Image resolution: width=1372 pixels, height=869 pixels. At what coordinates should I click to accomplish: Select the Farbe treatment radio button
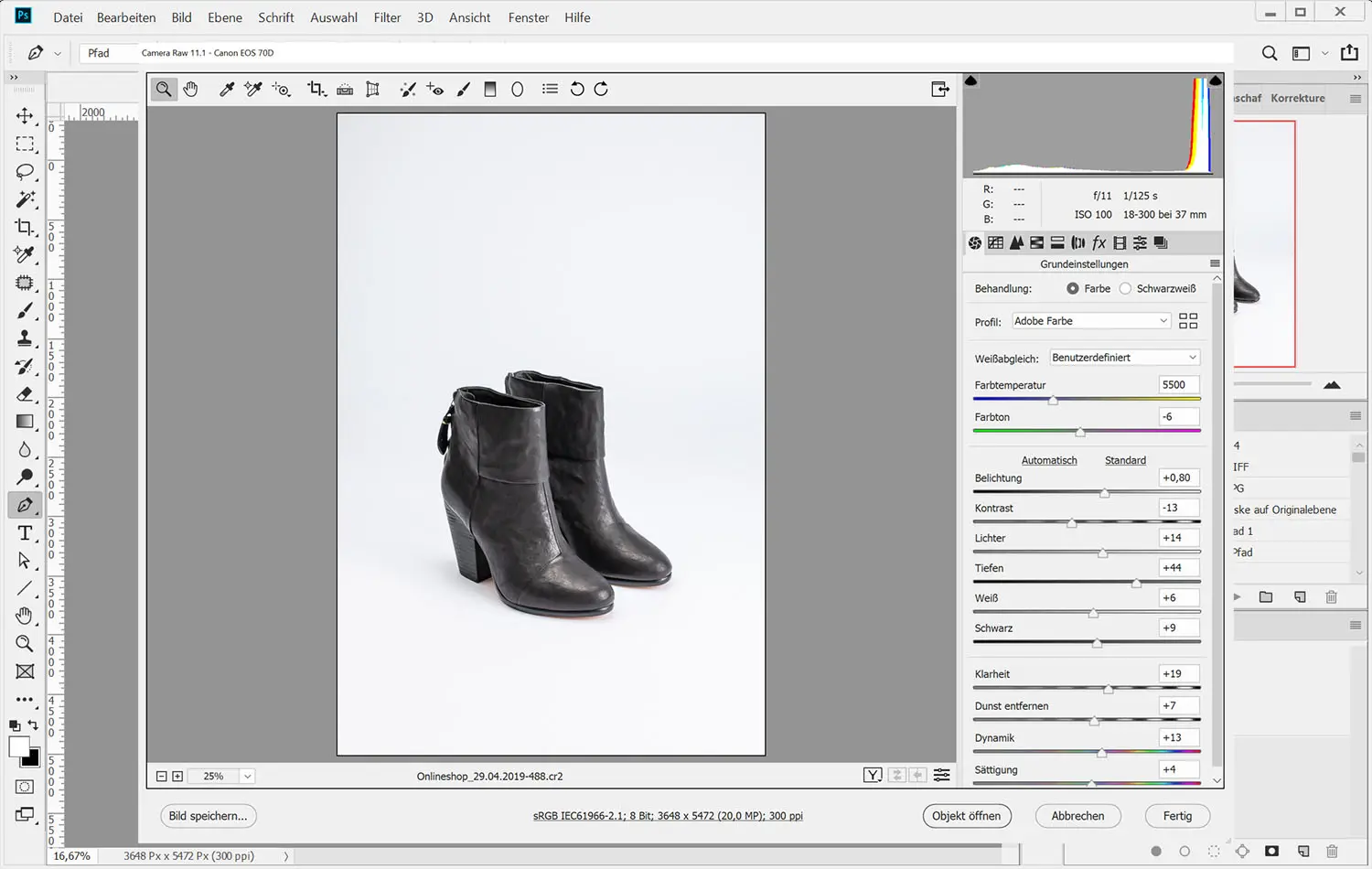[x=1072, y=288]
